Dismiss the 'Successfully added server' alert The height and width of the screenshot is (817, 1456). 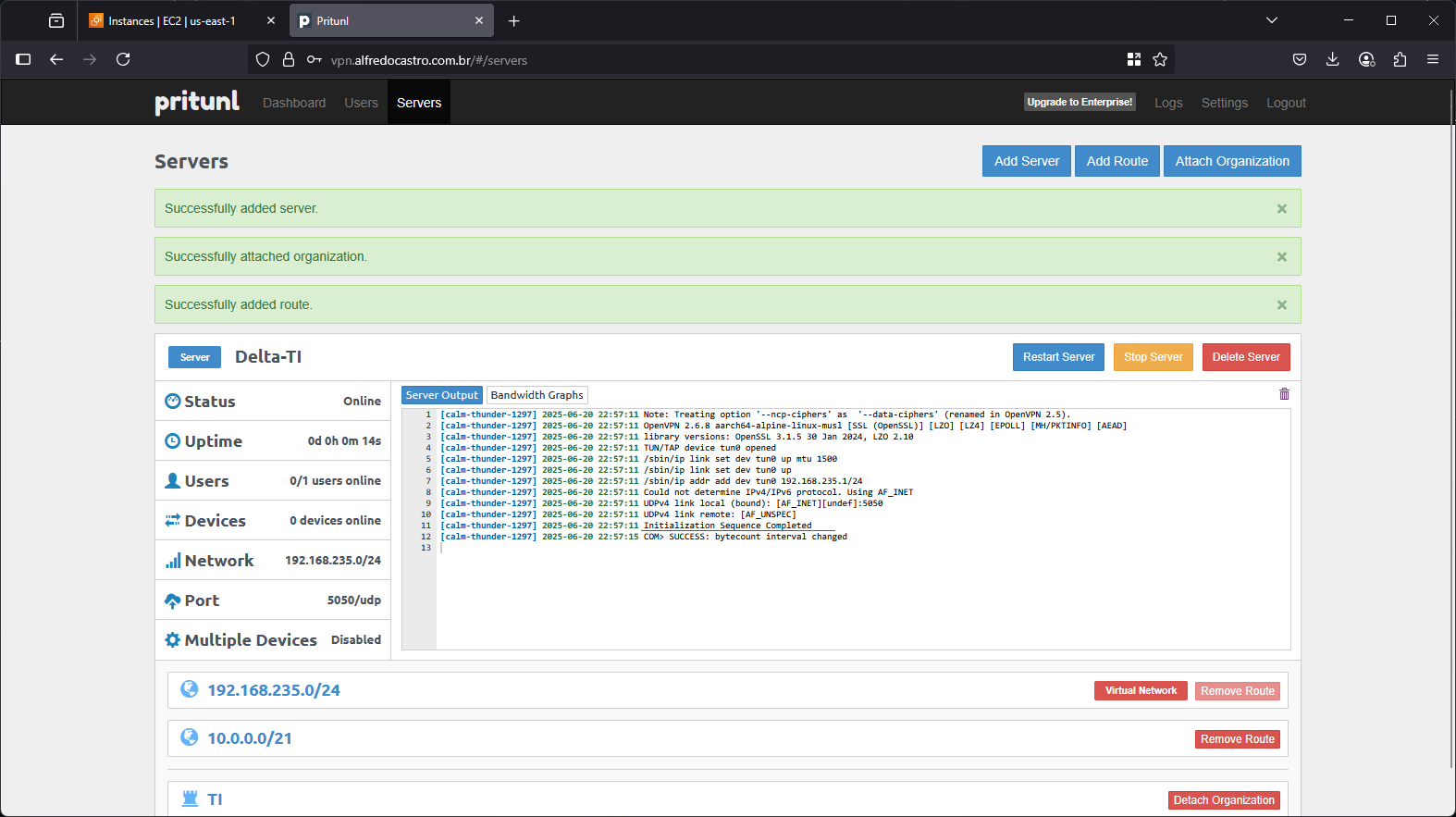click(1282, 209)
